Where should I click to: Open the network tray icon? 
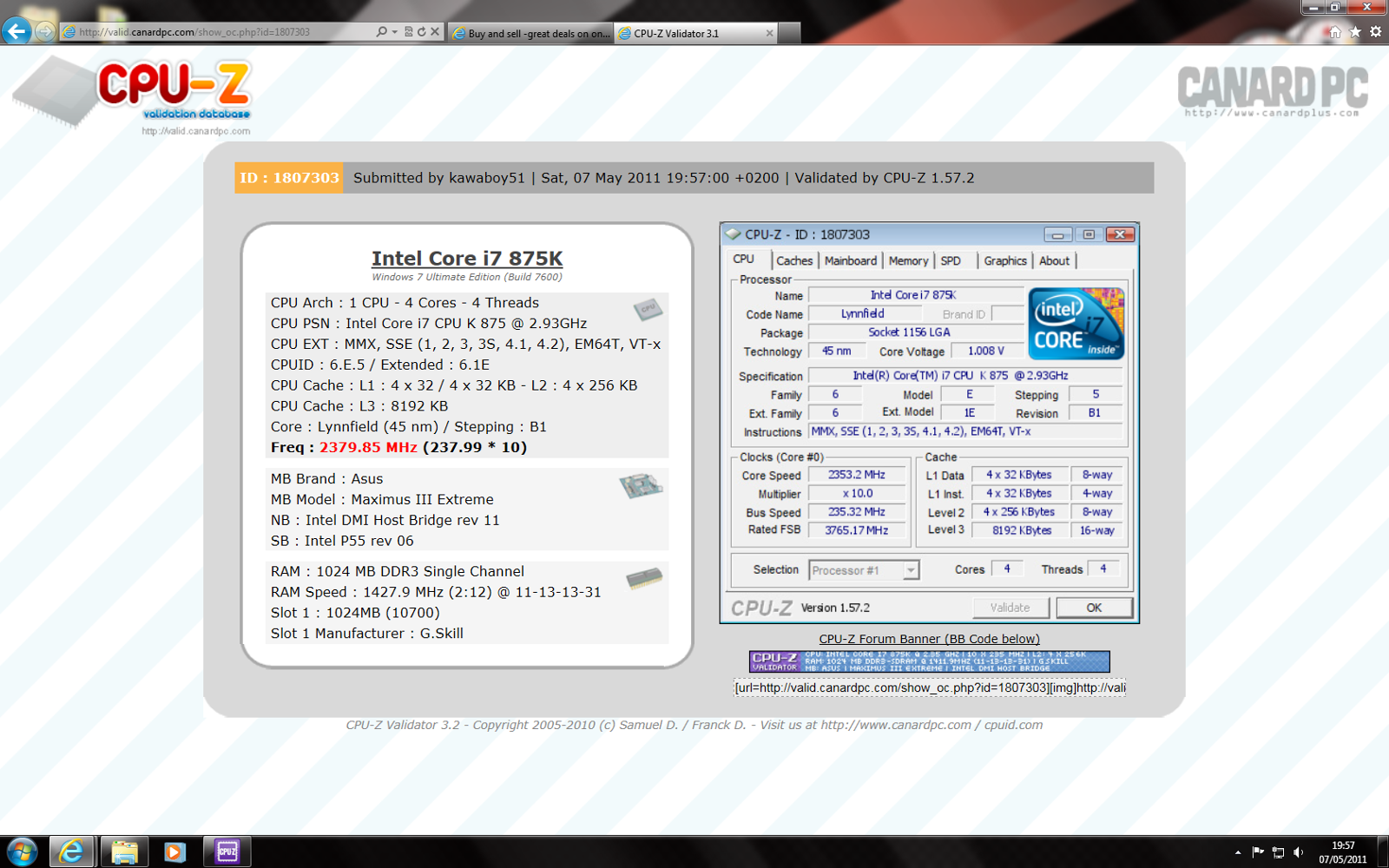coord(1278,852)
